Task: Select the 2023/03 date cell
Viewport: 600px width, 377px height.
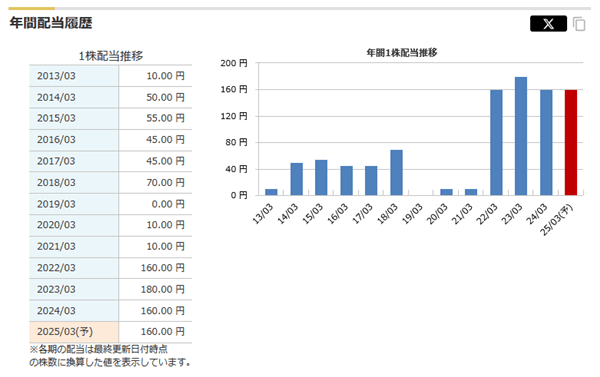Action: click(74, 289)
